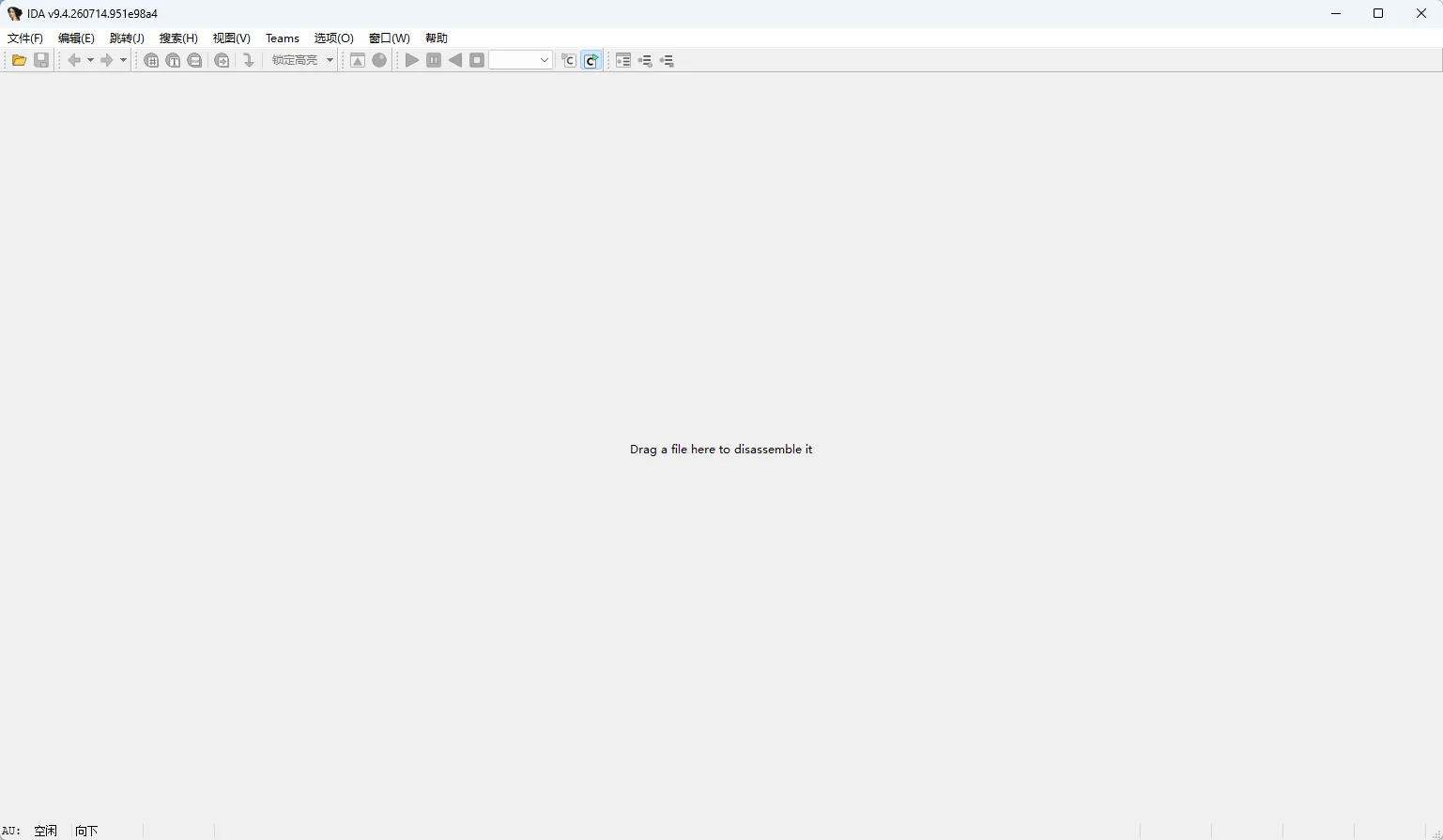Click the list panel icon after the C icons

point(623,60)
